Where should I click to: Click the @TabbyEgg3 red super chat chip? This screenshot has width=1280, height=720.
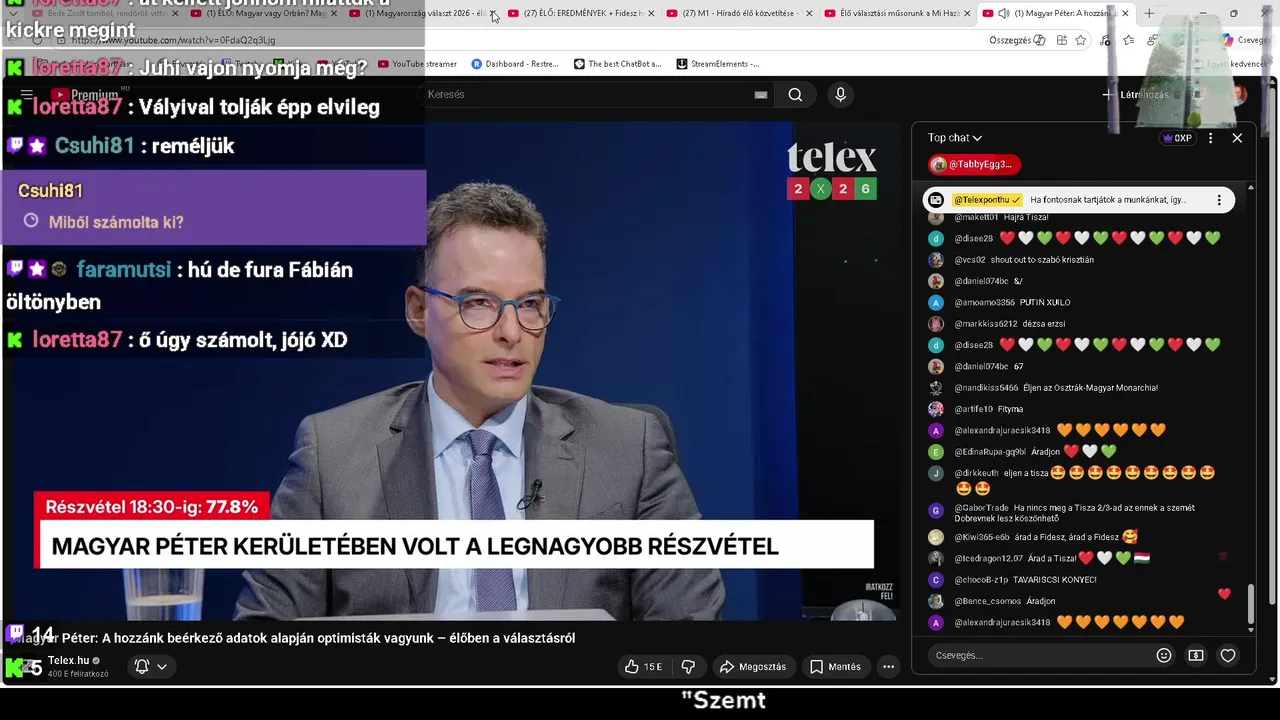(974, 164)
